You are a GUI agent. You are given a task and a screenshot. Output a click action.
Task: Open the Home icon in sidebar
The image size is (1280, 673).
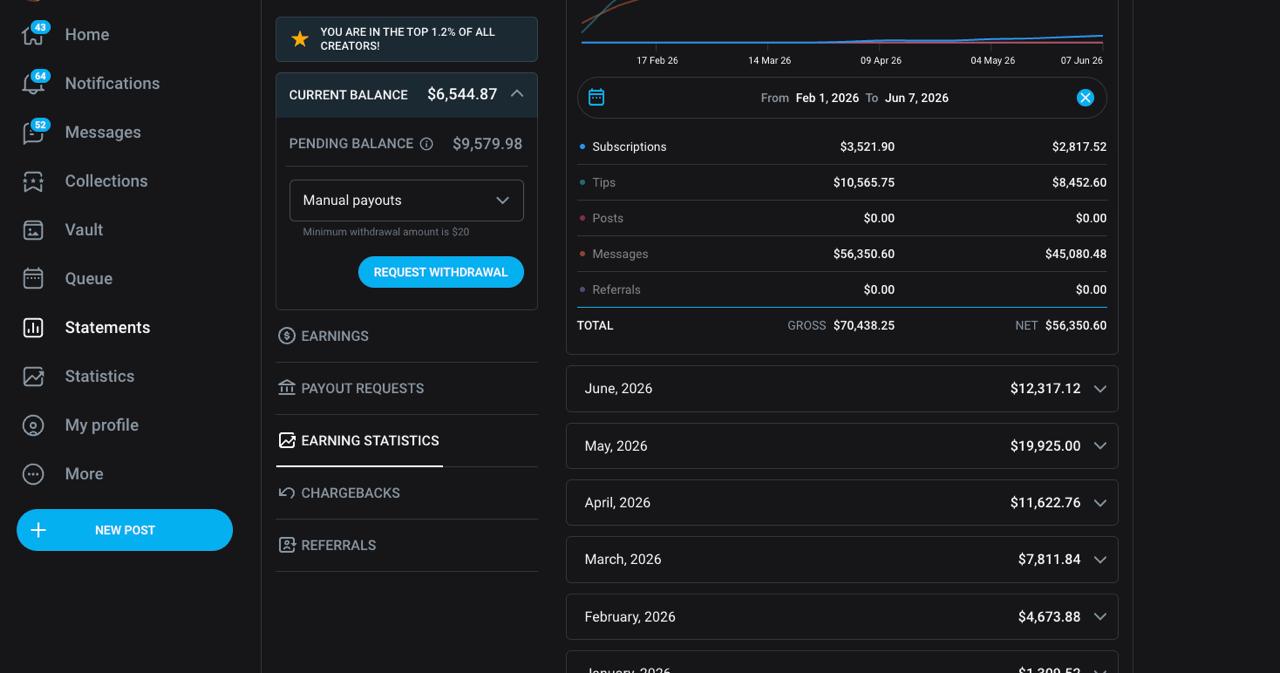(x=33, y=35)
